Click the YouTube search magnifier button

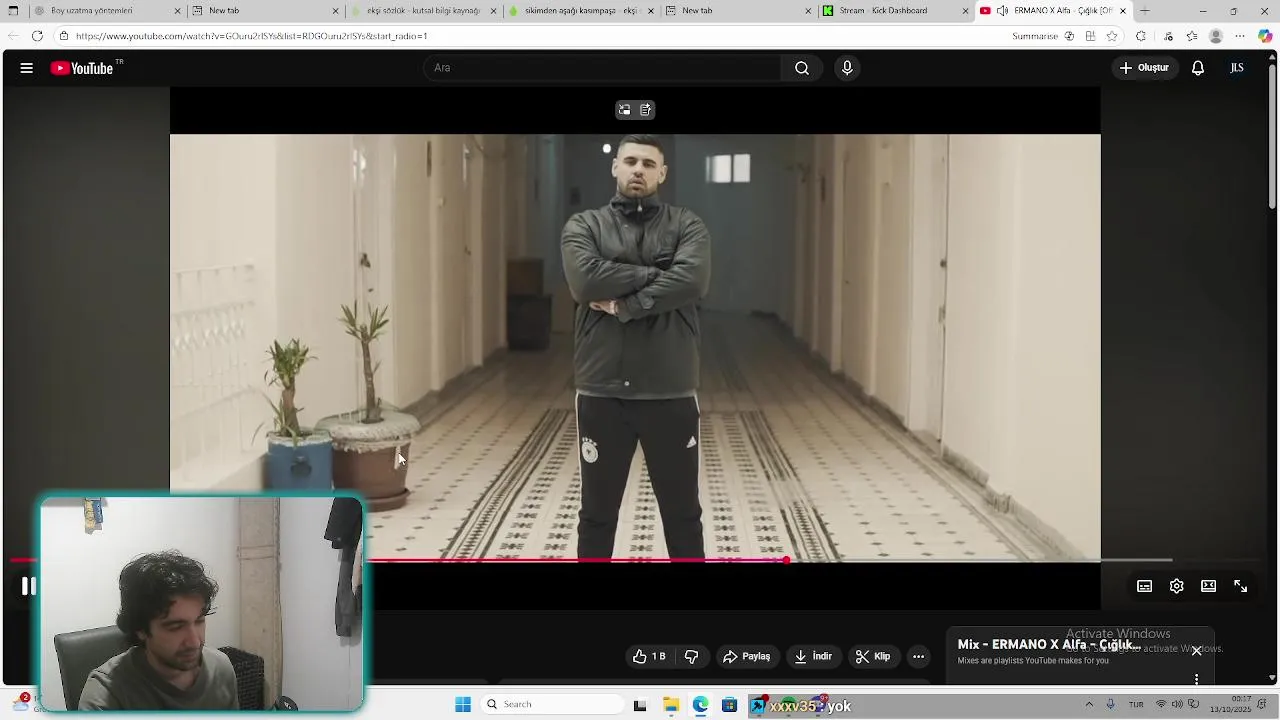802,68
